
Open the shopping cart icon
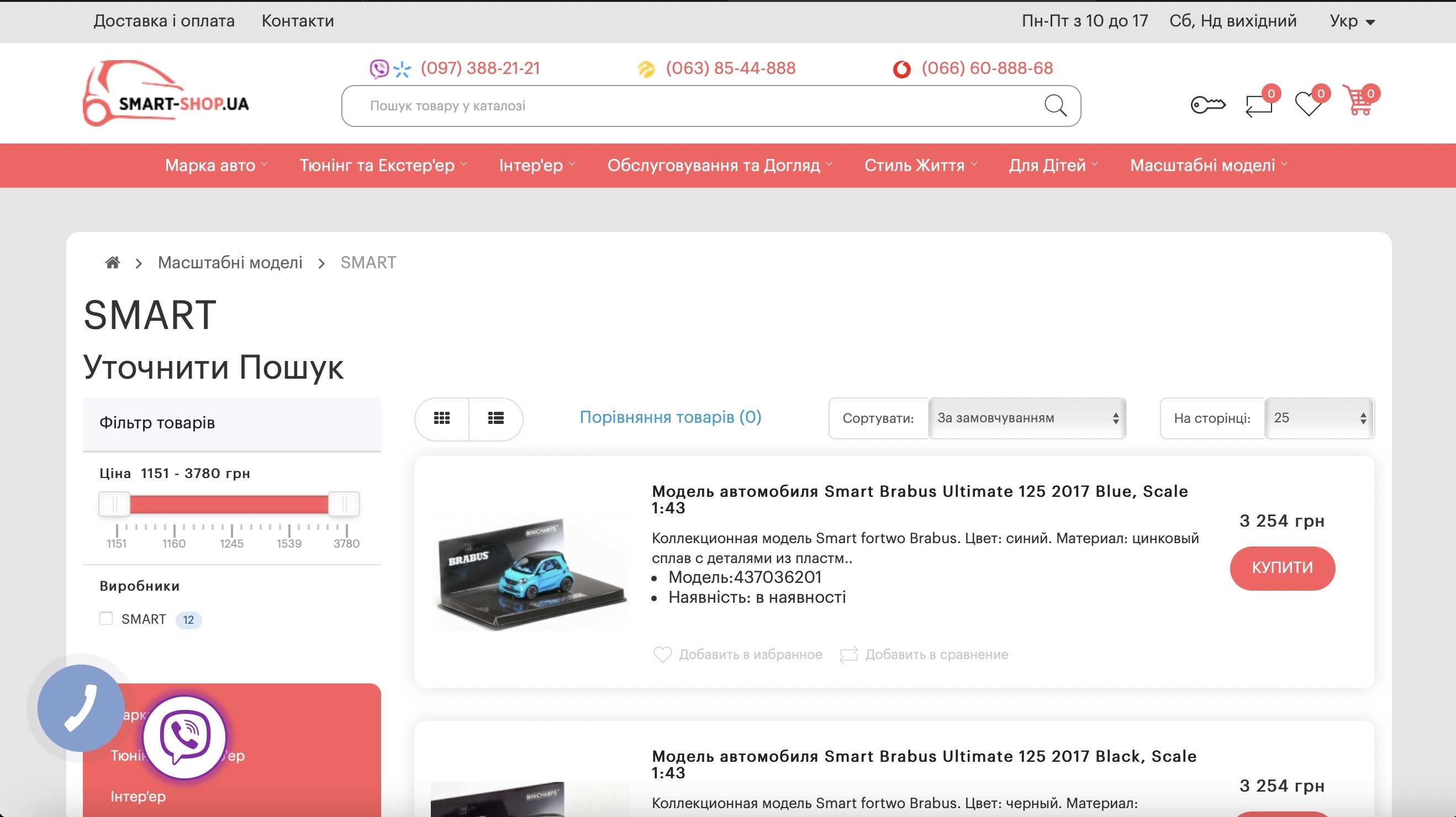point(1359,102)
